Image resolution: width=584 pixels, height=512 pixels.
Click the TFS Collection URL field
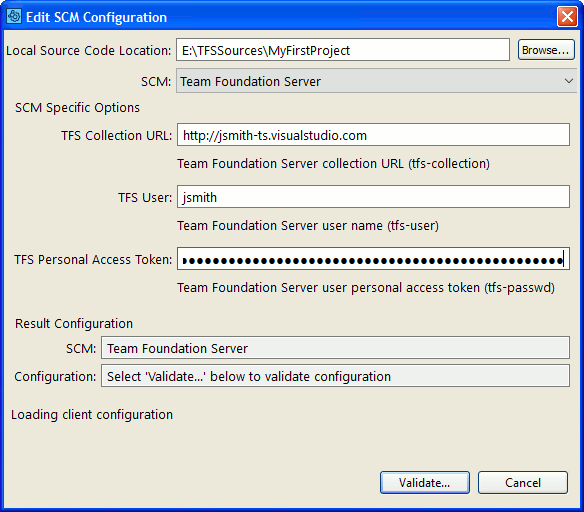(373, 135)
